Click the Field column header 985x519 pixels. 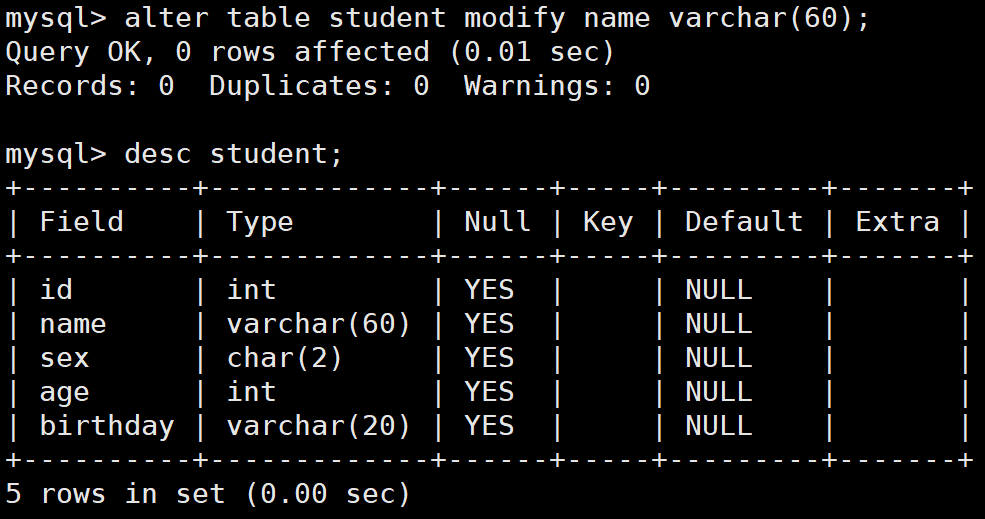coord(82,222)
